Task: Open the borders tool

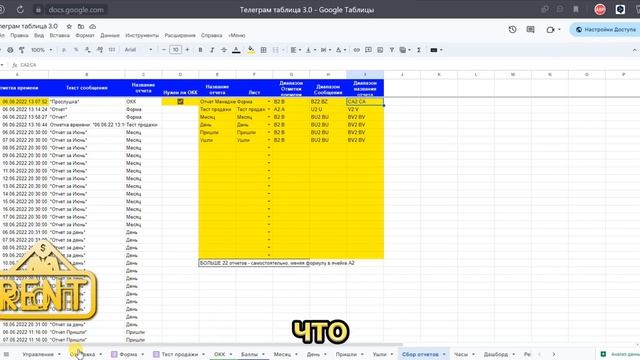Action: [x=263, y=50]
